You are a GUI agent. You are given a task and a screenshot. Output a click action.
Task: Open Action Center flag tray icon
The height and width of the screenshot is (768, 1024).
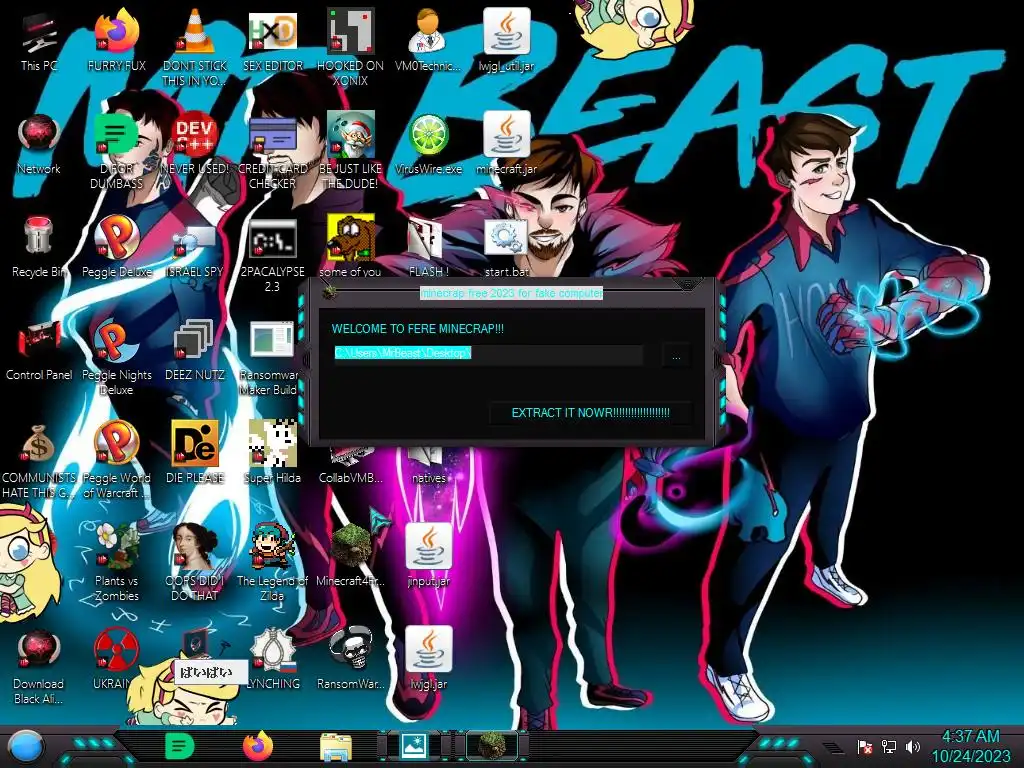(865, 746)
